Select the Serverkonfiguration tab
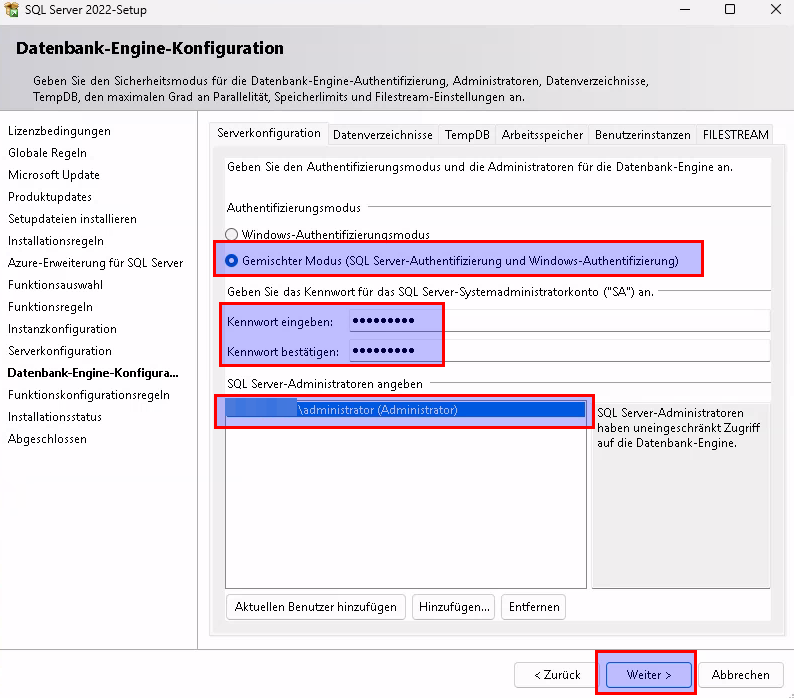The image size is (794, 698). [269, 134]
